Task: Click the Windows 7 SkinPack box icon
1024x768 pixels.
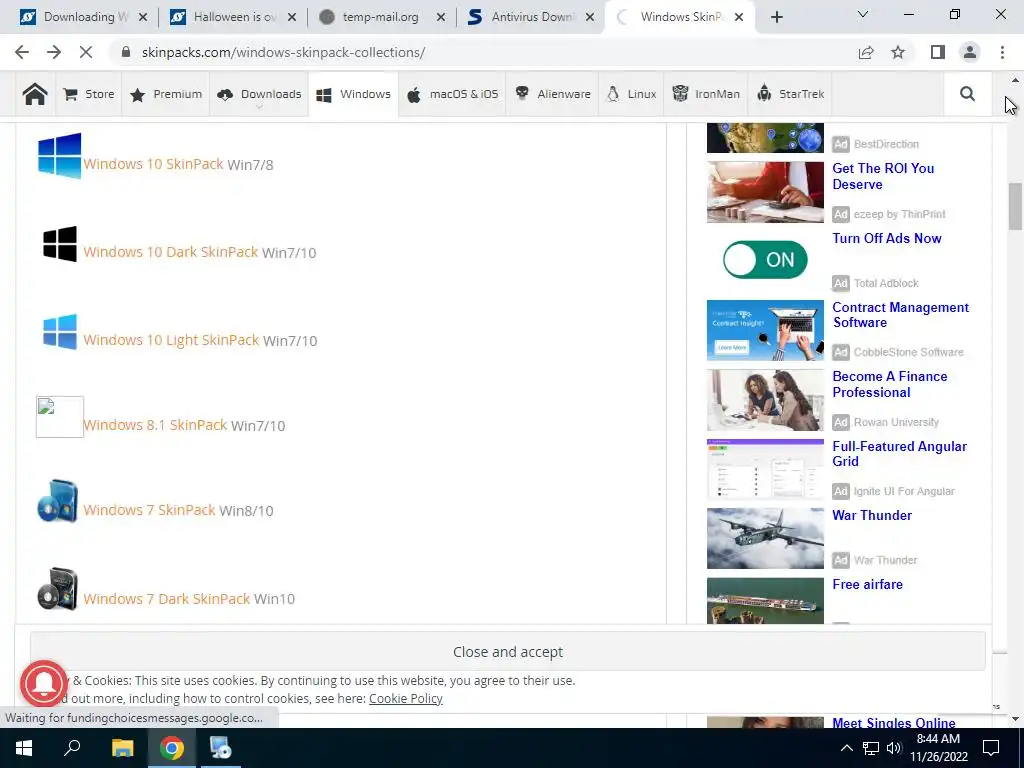Action: tap(57, 502)
